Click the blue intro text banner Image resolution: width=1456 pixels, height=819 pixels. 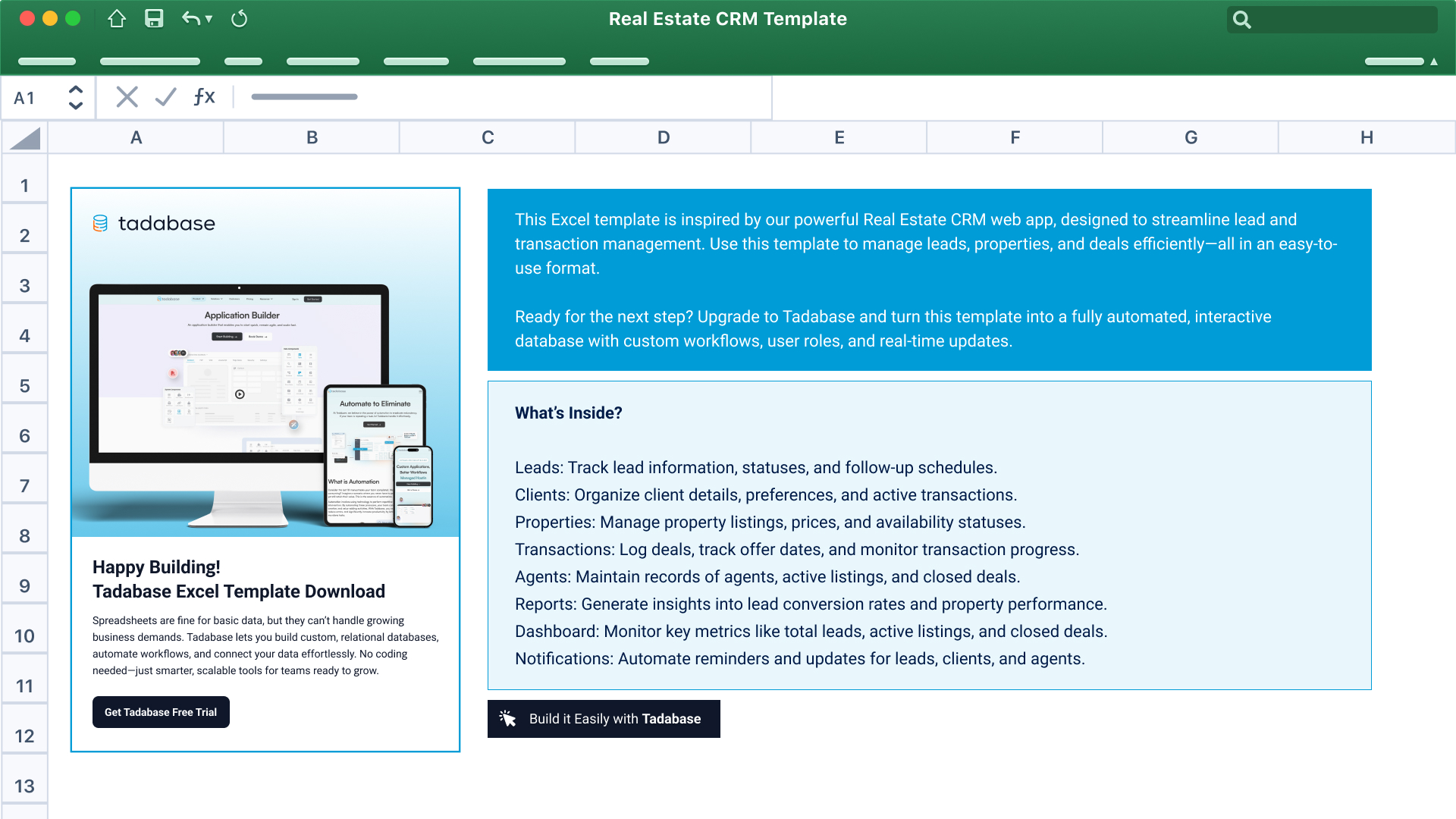pyautogui.click(x=930, y=280)
